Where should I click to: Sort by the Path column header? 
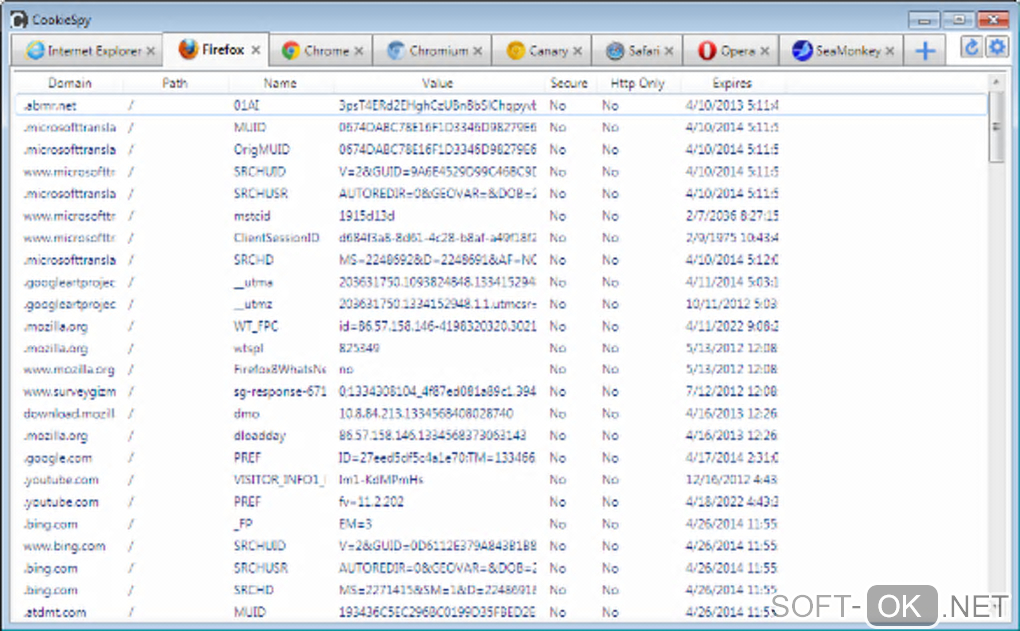(174, 83)
